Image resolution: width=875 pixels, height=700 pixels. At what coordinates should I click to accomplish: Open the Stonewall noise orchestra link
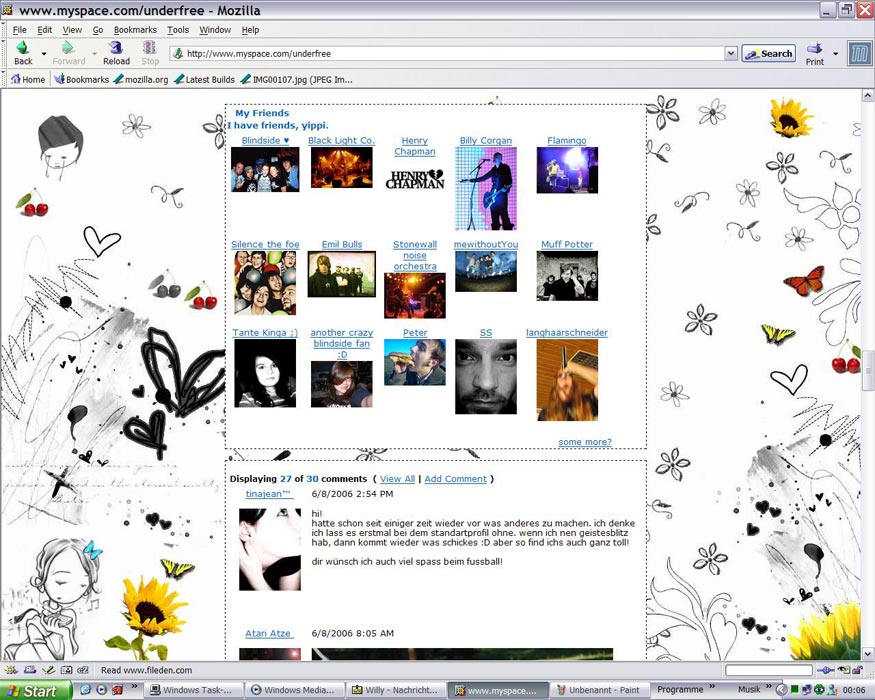[415, 255]
